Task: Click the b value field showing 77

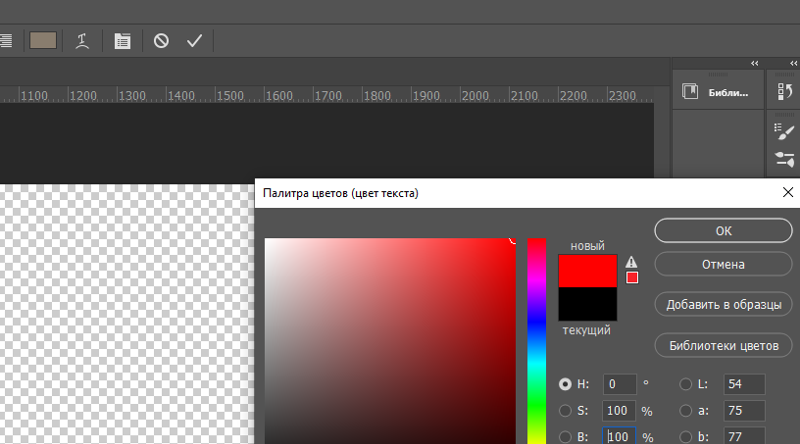Action: point(744,436)
